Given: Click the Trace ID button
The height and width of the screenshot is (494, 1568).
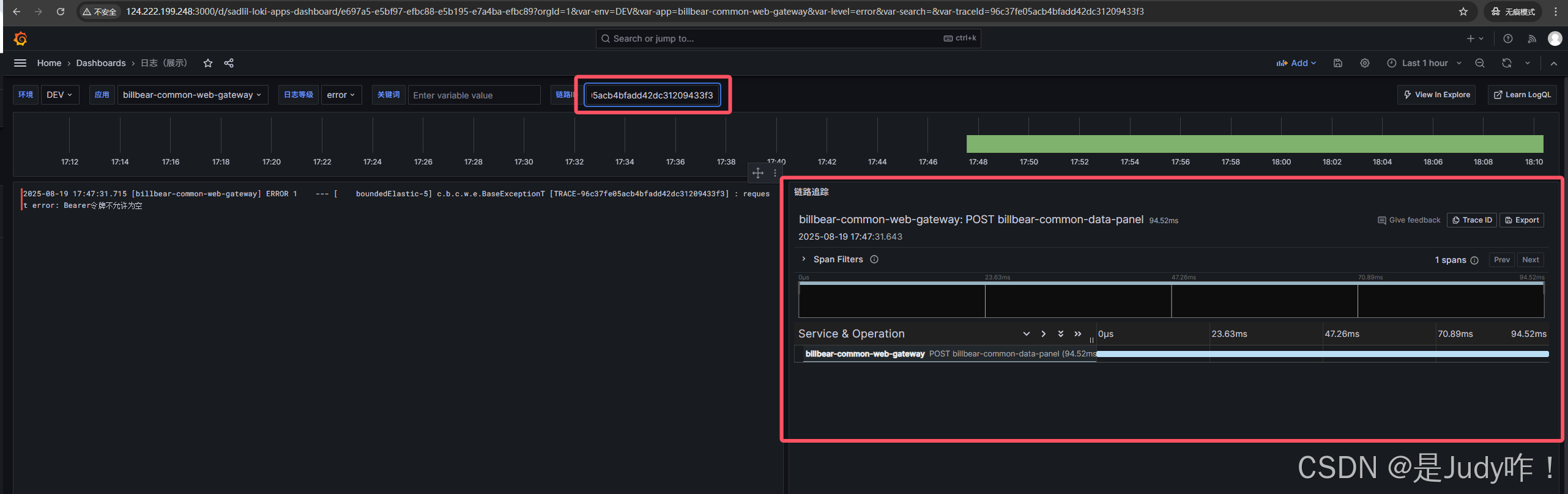Looking at the screenshot, I should pos(1472,220).
